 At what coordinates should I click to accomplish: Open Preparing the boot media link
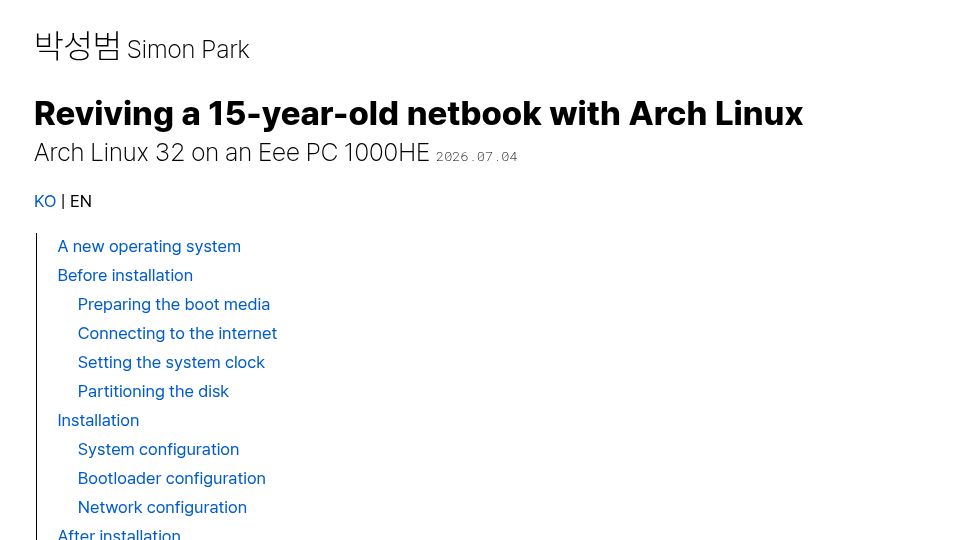[x=174, y=304]
